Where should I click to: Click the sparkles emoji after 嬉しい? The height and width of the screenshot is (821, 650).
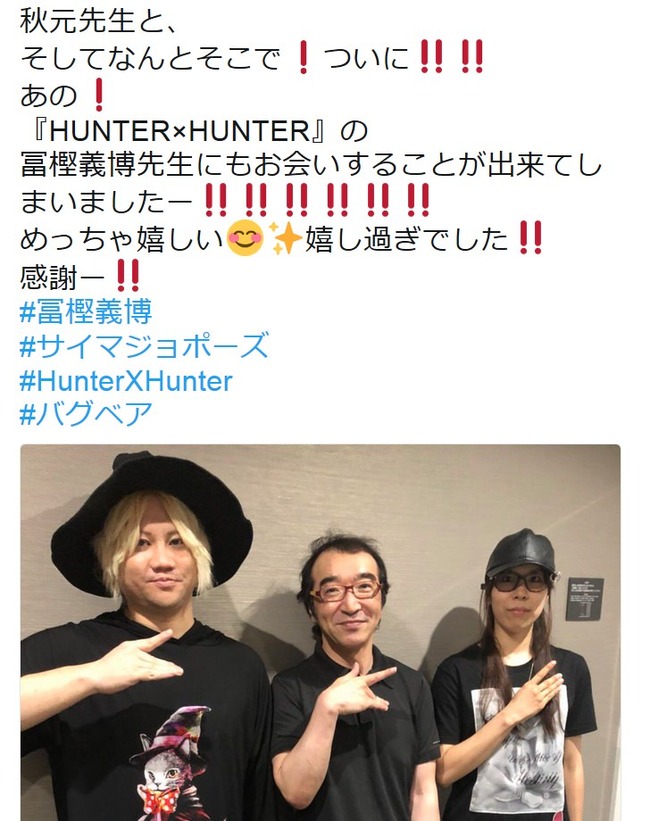284,238
